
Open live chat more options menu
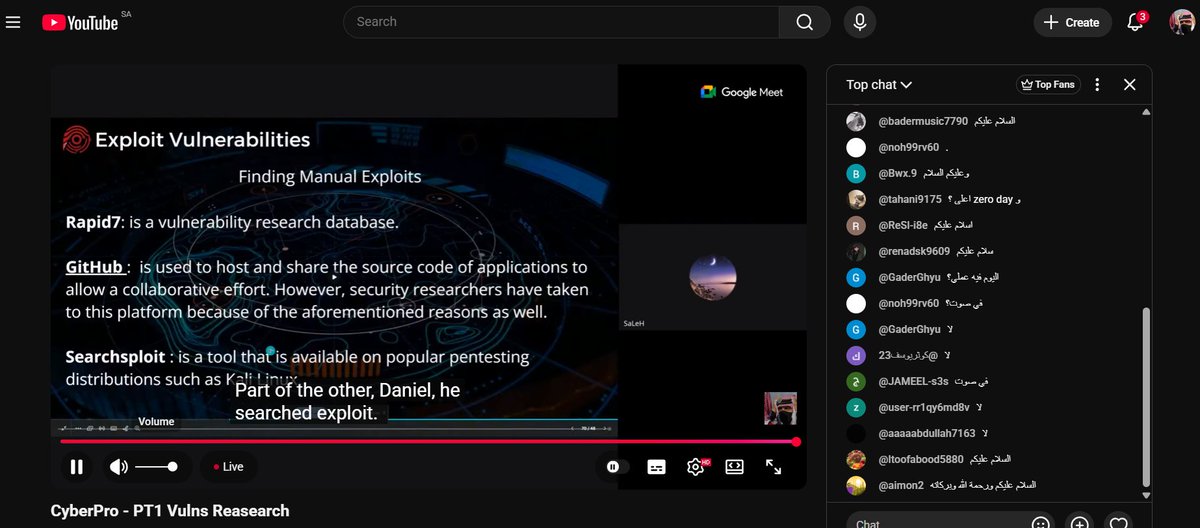1097,85
